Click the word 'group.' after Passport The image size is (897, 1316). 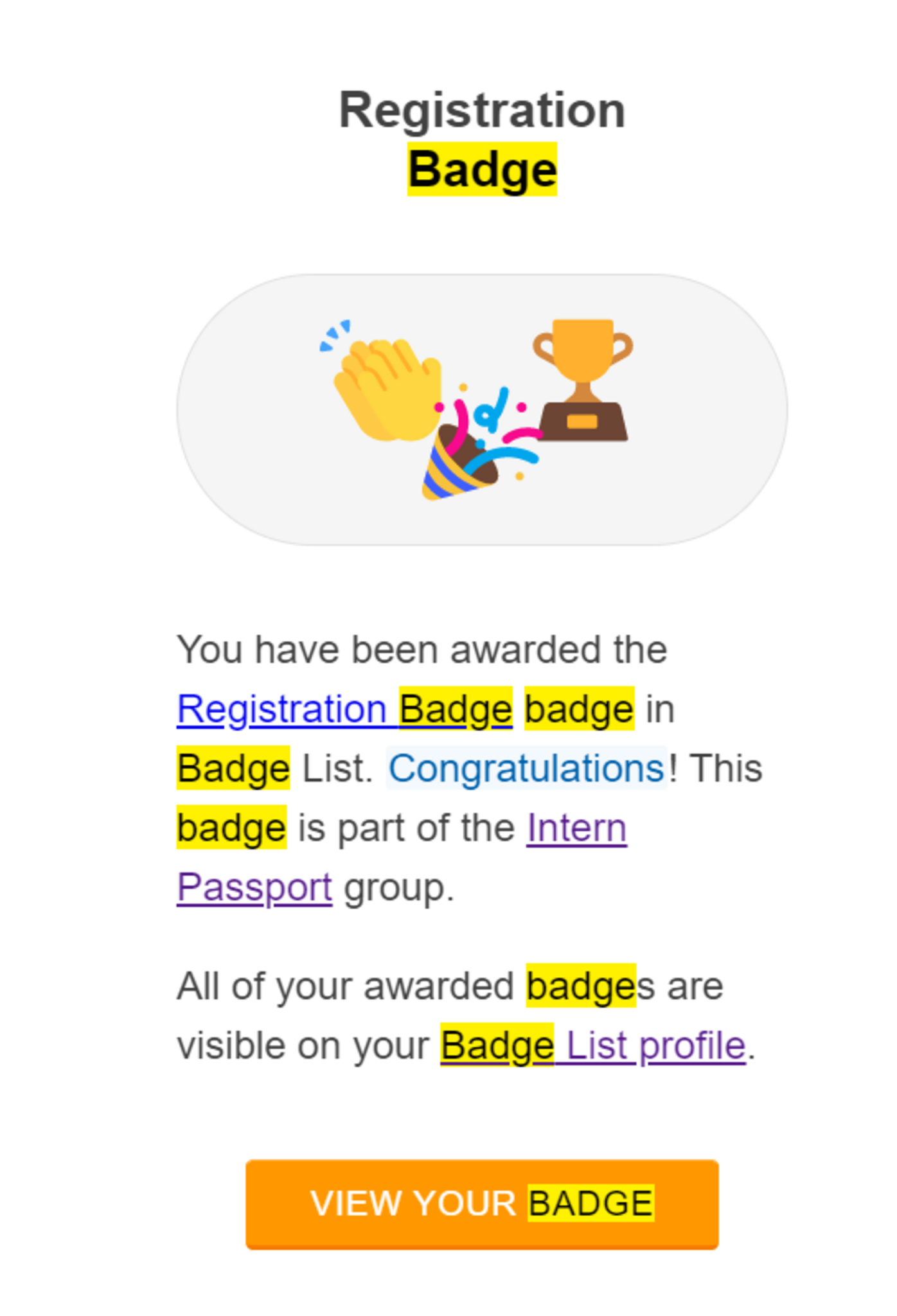pos(399,887)
